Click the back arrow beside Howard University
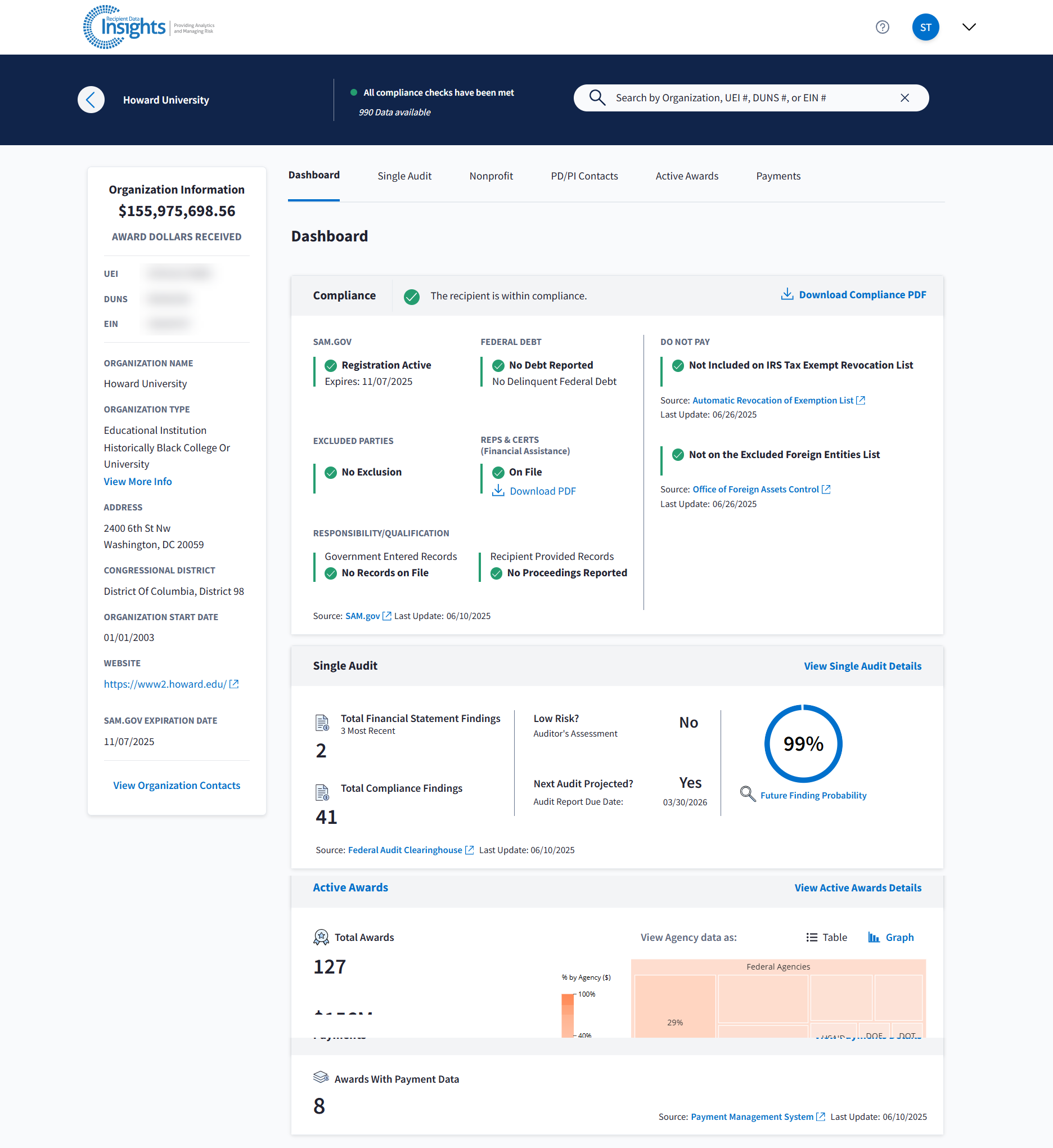 tap(91, 100)
